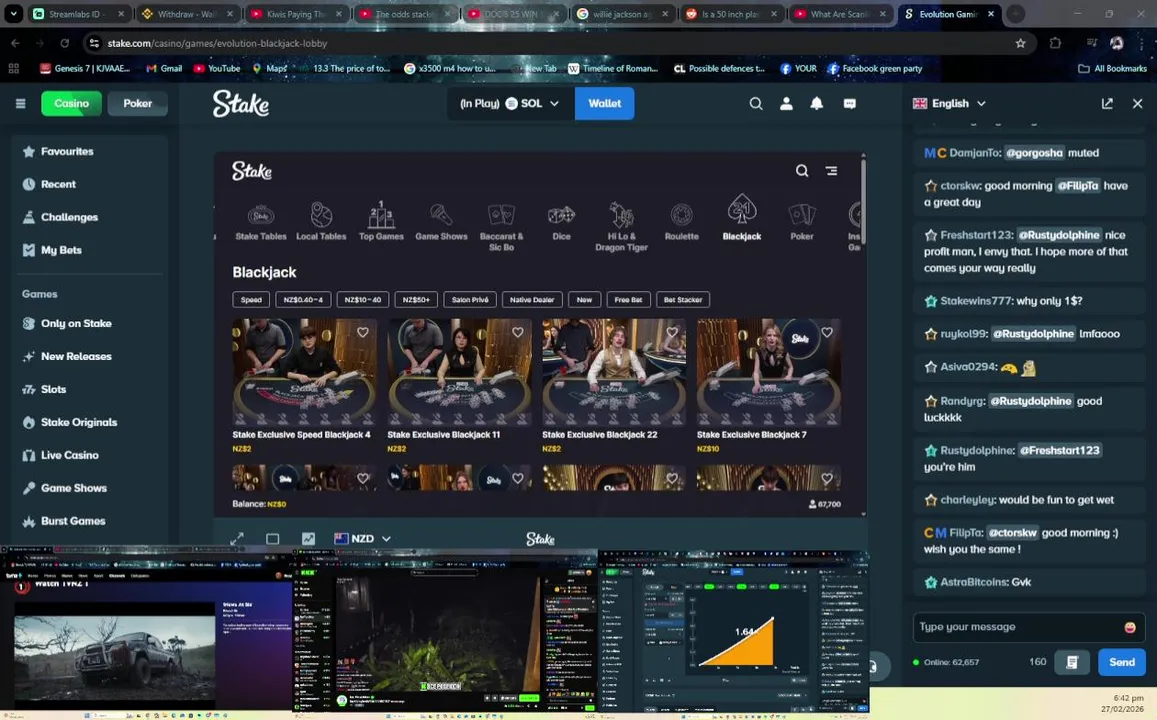Toggle the chat bubble icon in header
The width and height of the screenshot is (1157, 720).
849,103
